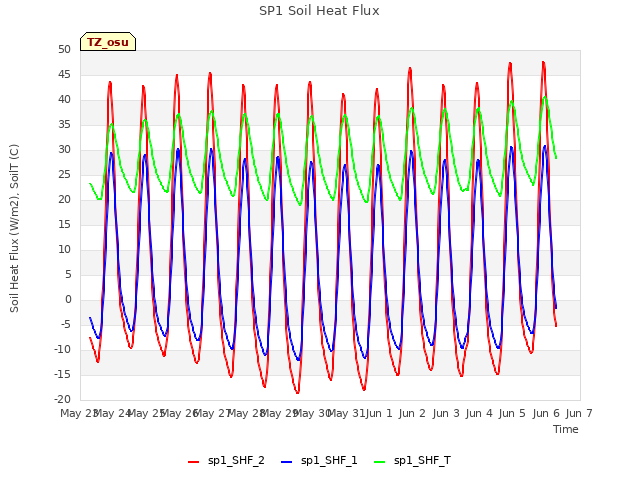Click the blue sp1_SHF_1 legend swatch

tap(287, 462)
